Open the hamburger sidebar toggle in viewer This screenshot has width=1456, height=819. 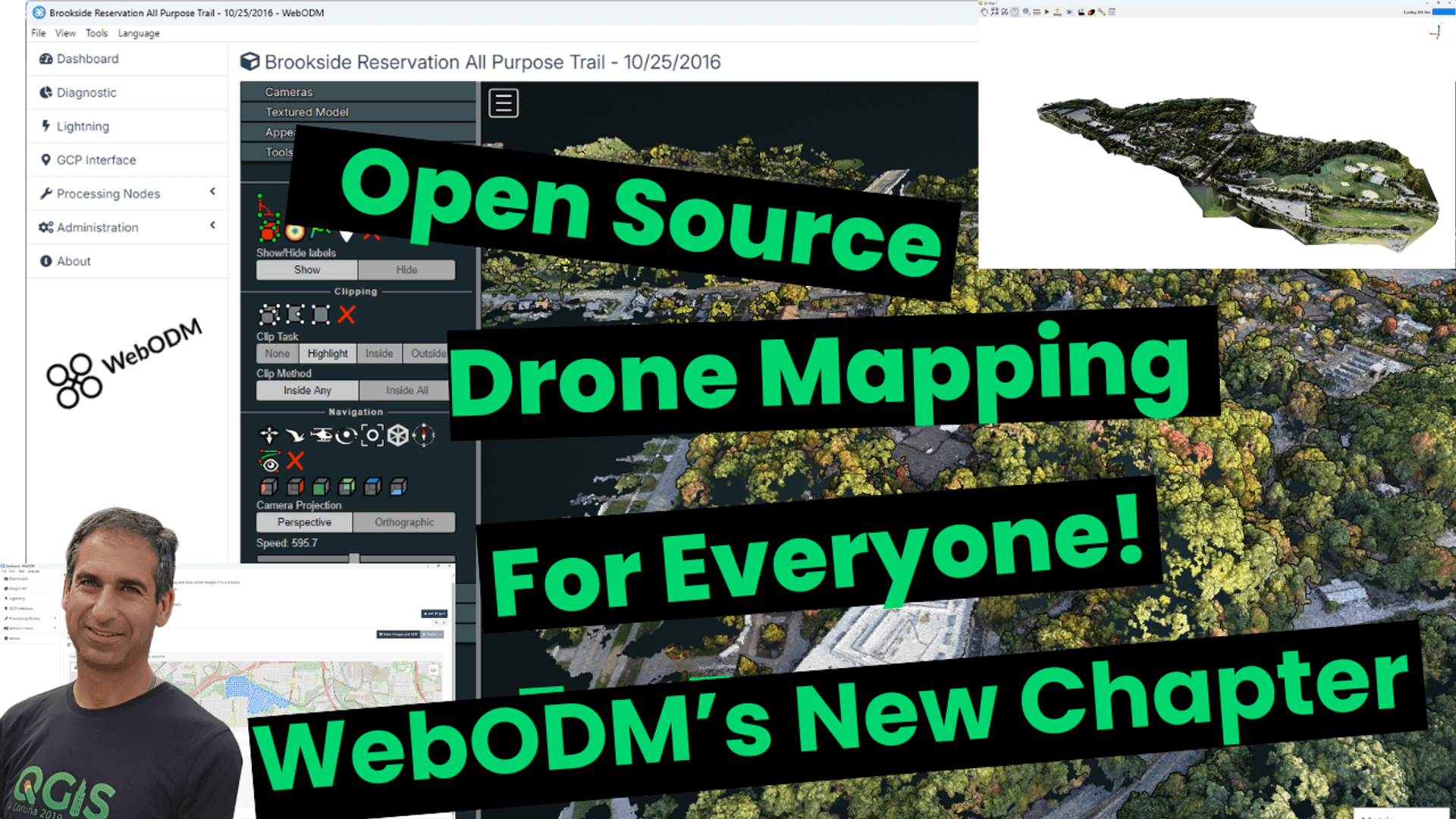504,103
